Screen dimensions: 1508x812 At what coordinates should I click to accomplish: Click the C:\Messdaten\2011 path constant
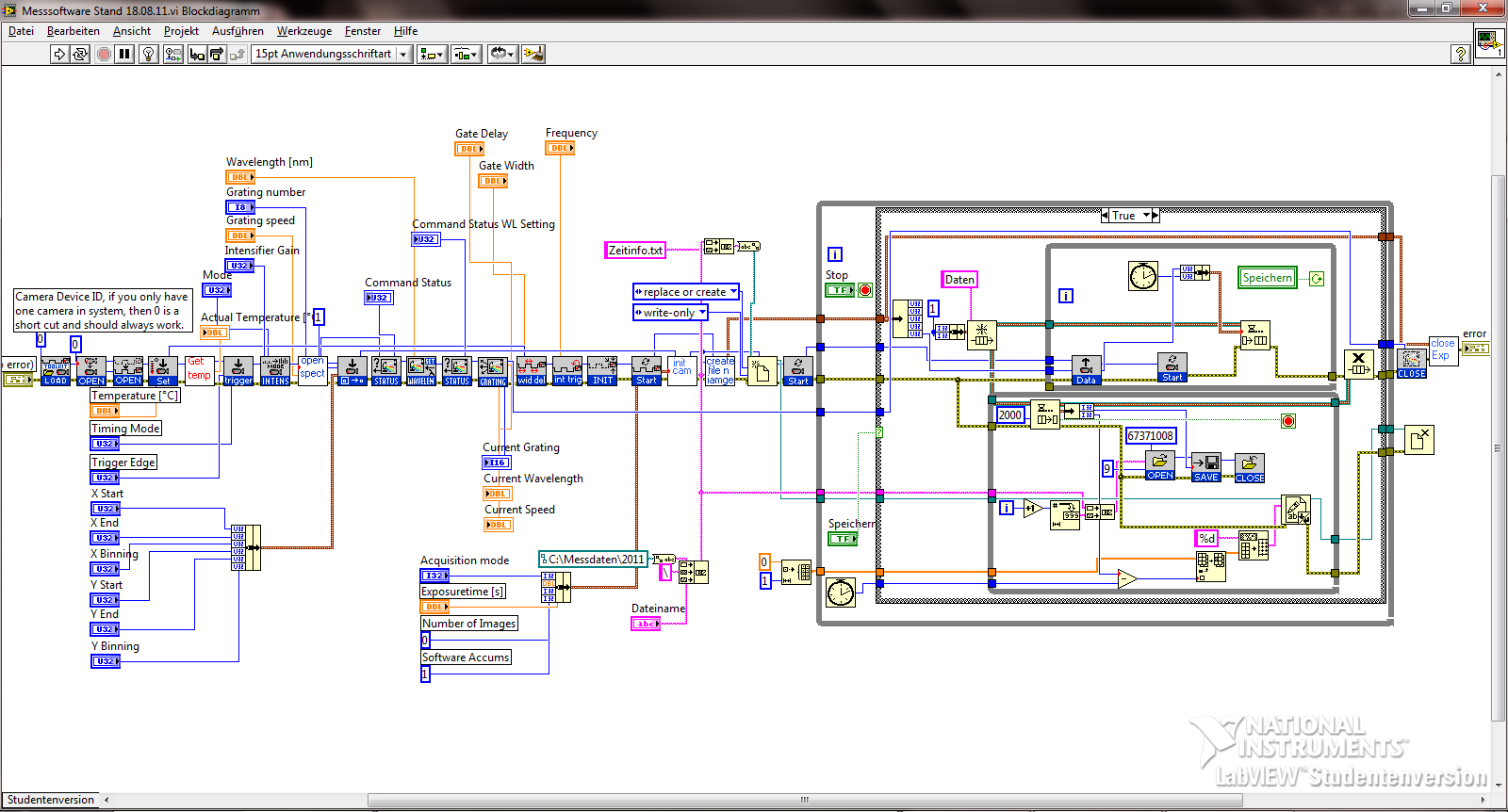point(593,560)
